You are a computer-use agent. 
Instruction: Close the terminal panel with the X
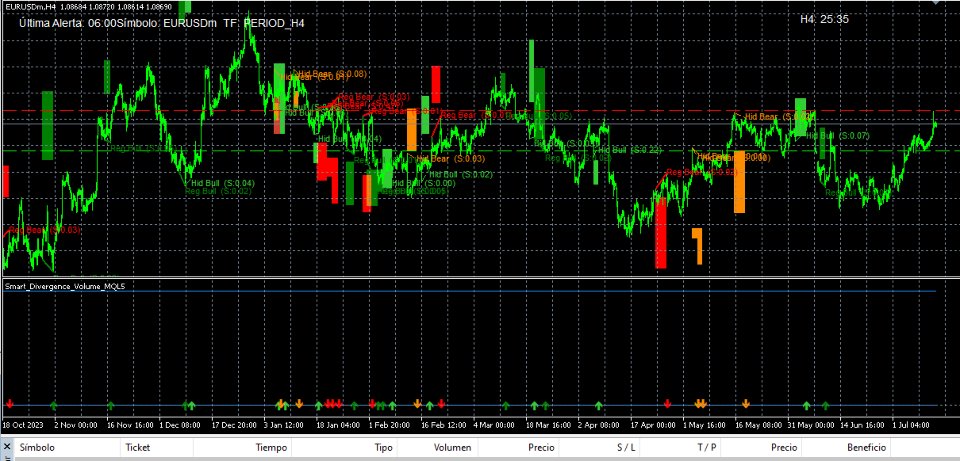[7, 446]
